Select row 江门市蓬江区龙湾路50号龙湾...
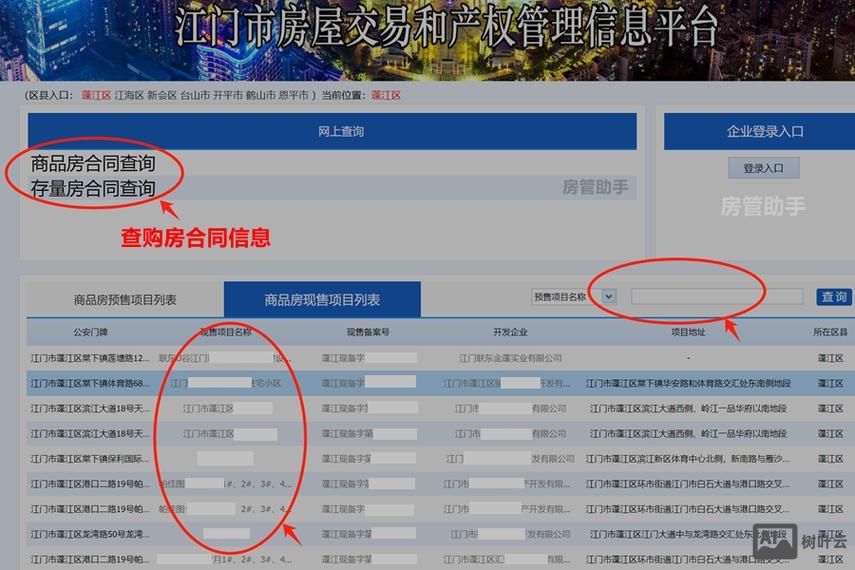Viewport: 855px width, 570px height. [441, 533]
